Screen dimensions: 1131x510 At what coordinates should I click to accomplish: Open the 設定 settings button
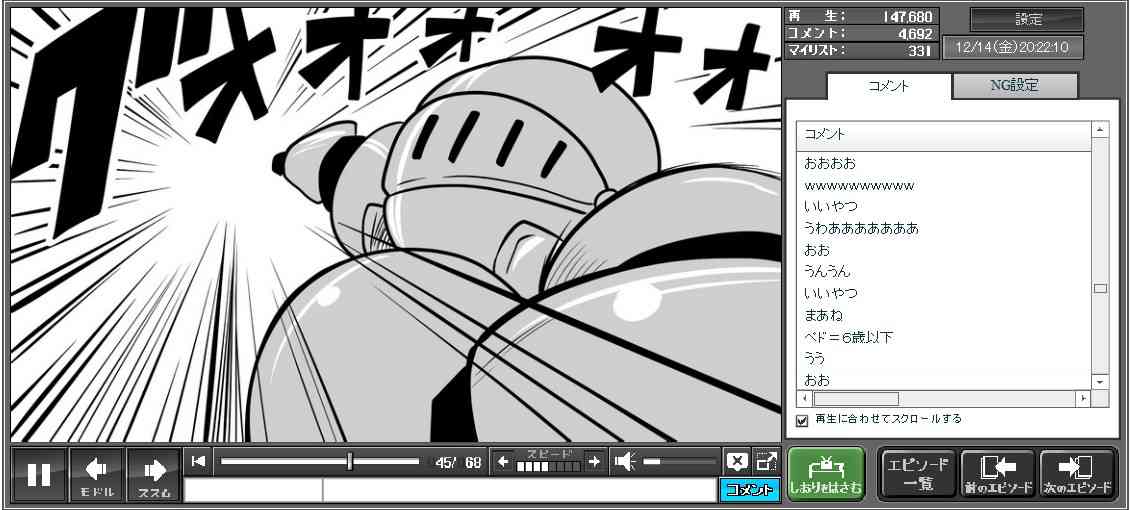pos(1027,19)
